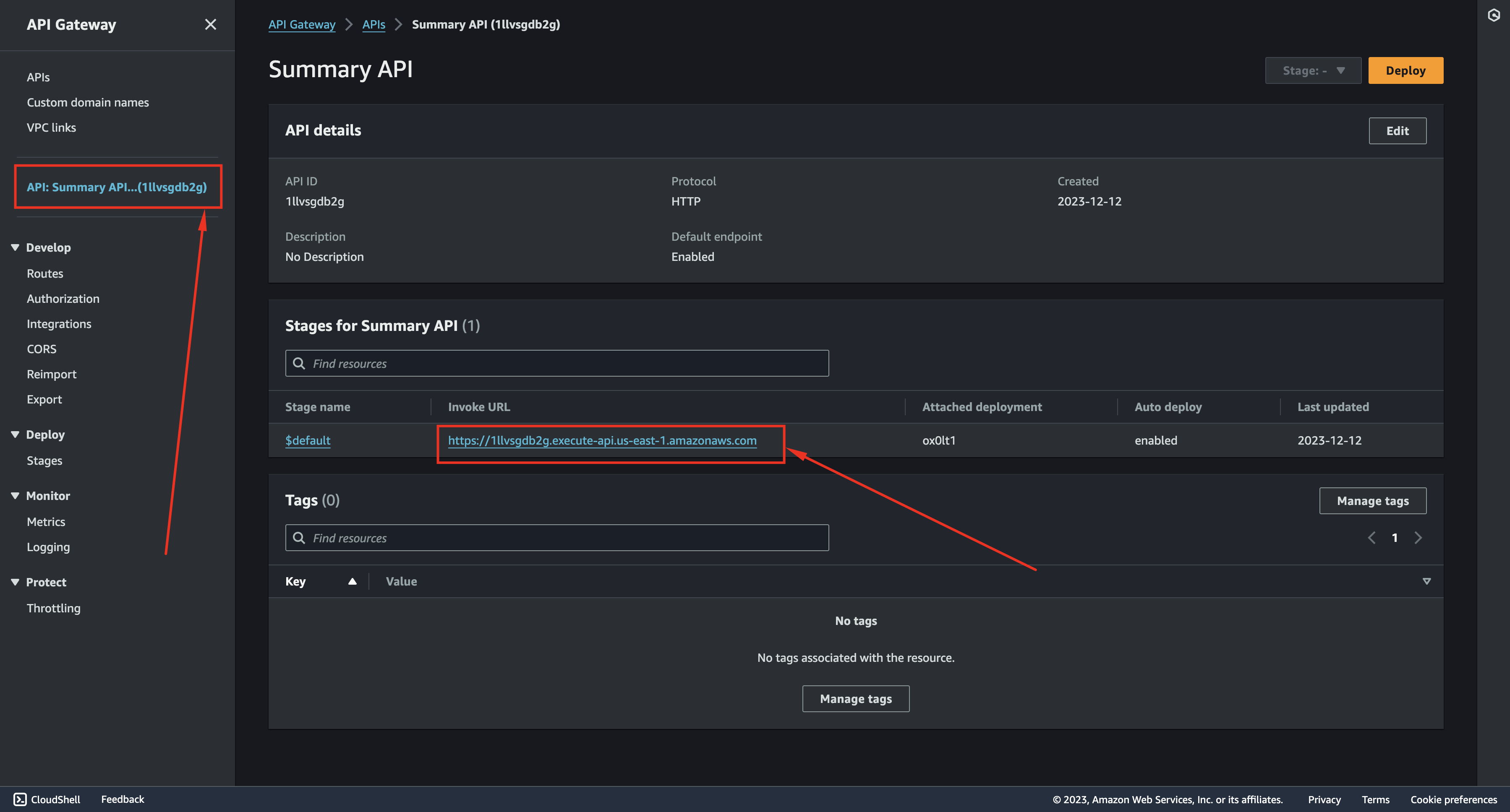
Task: Click search icon in Tags find field
Action: point(299,538)
